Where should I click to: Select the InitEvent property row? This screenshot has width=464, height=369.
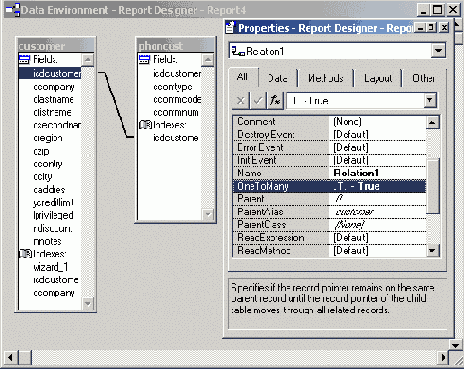[x=329, y=160]
